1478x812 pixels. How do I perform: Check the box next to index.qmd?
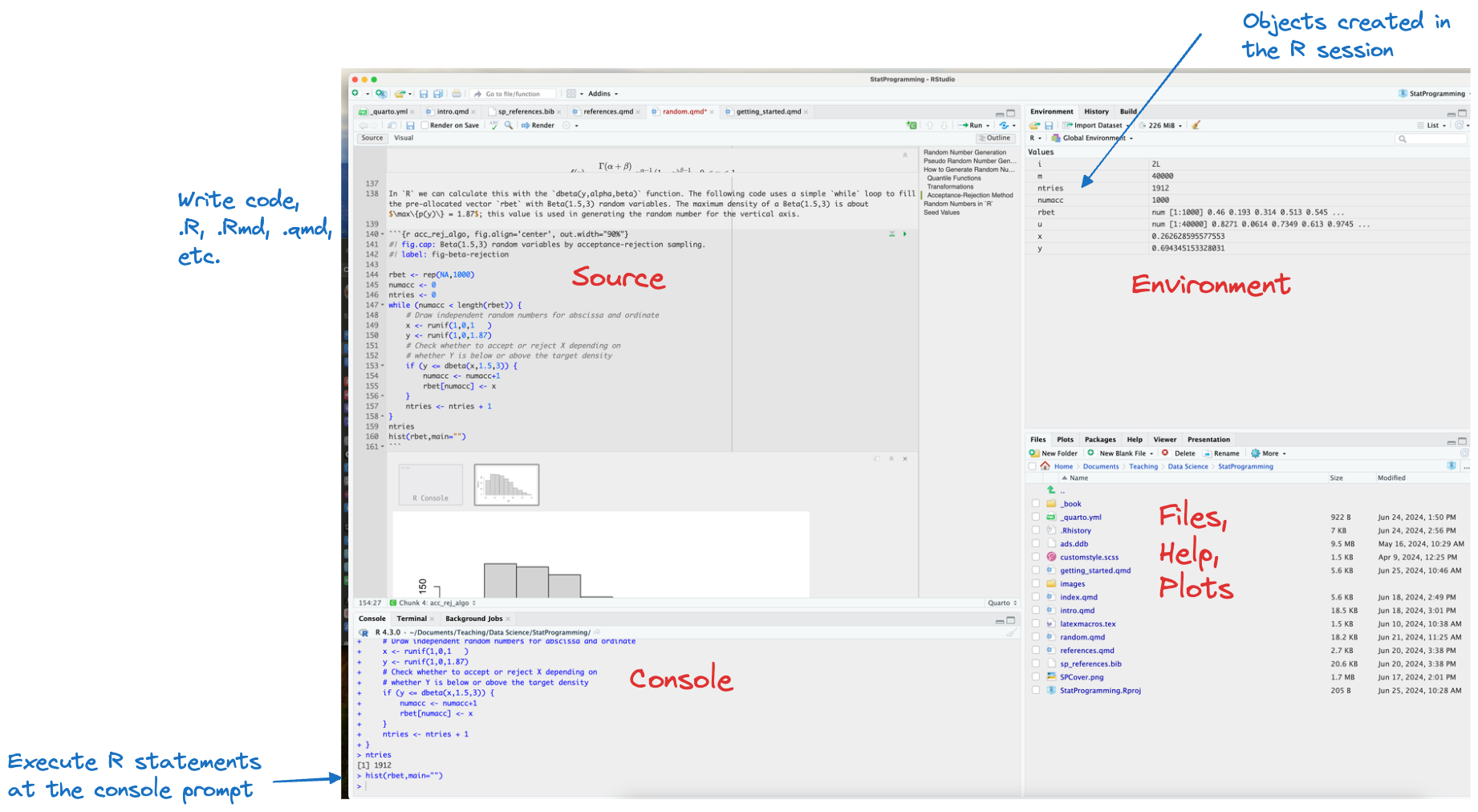(x=1036, y=597)
